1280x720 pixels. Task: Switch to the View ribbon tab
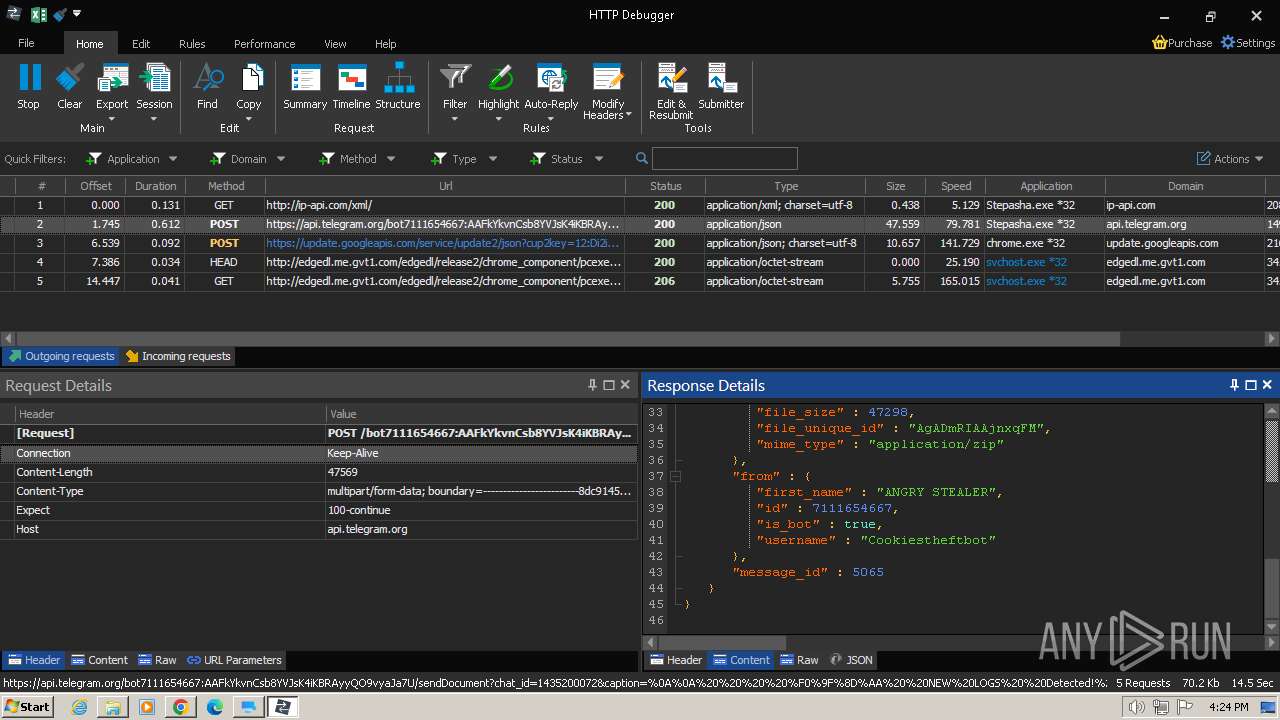point(335,44)
